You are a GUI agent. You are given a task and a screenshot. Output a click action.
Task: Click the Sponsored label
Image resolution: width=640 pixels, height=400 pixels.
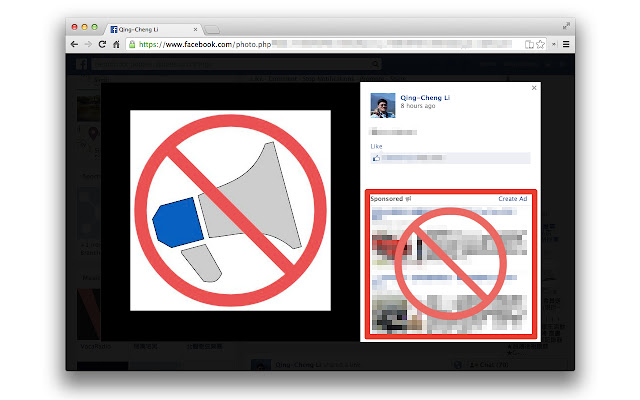tap(387, 199)
